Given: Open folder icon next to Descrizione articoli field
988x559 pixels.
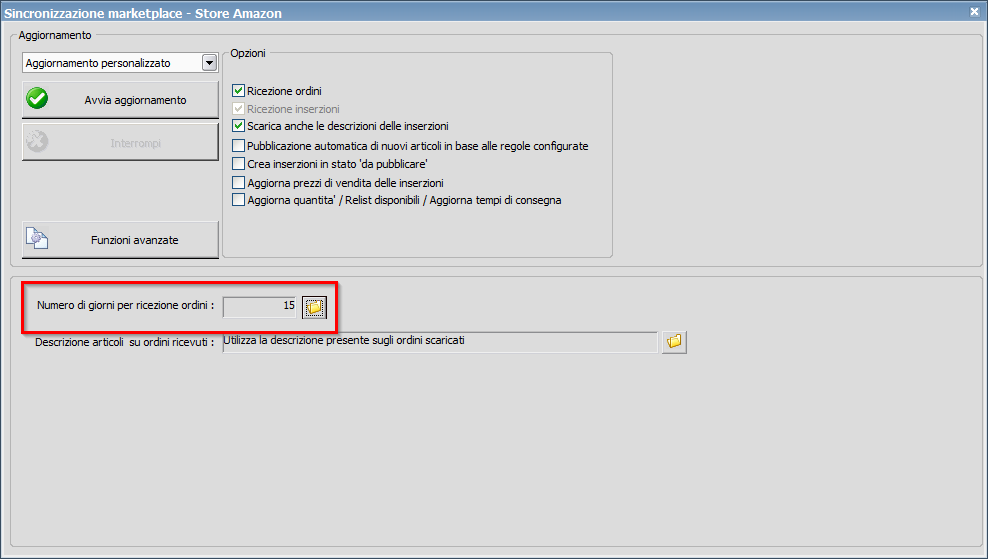Looking at the screenshot, I should (674, 342).
